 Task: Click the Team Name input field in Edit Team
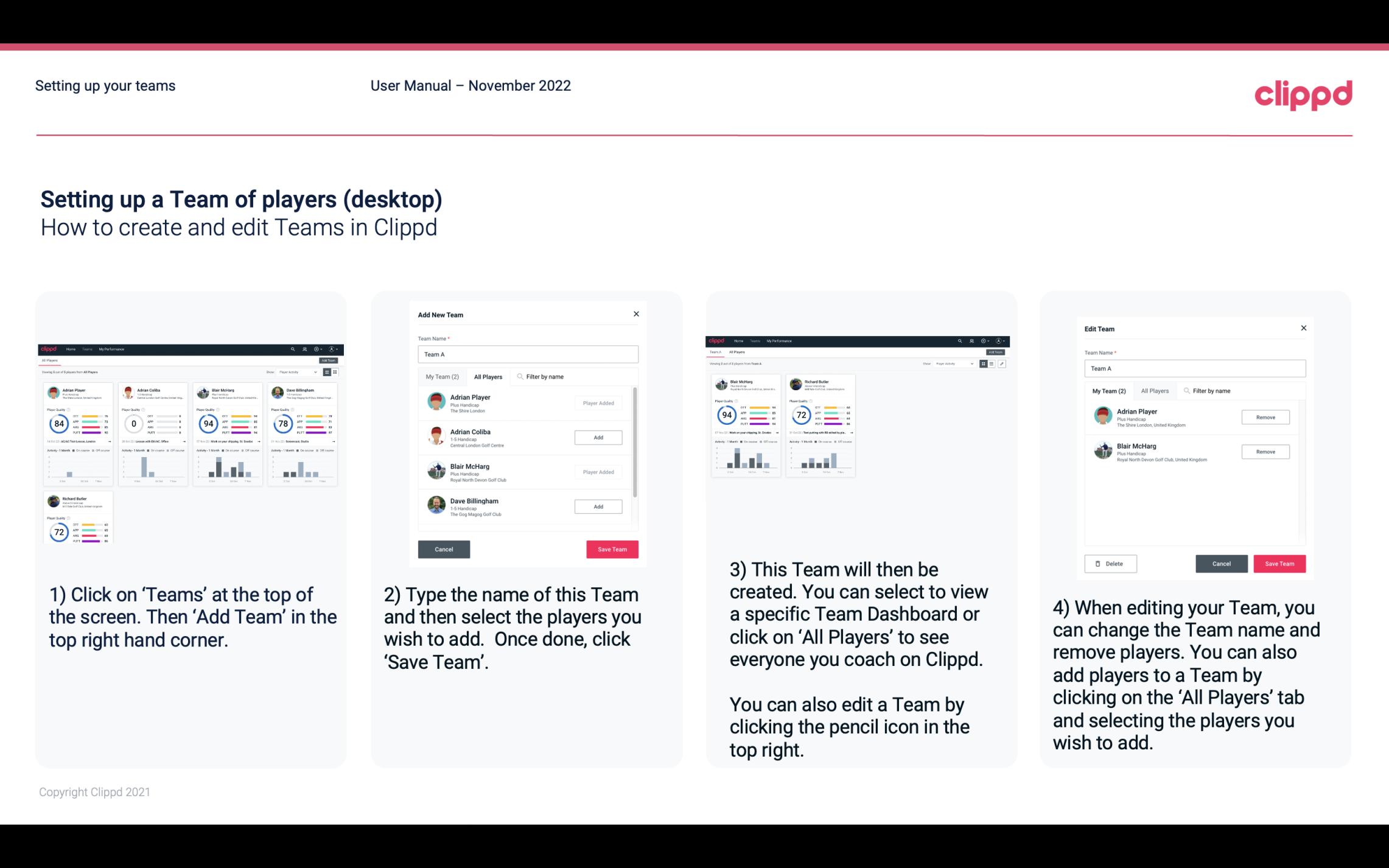point(1195,369)
